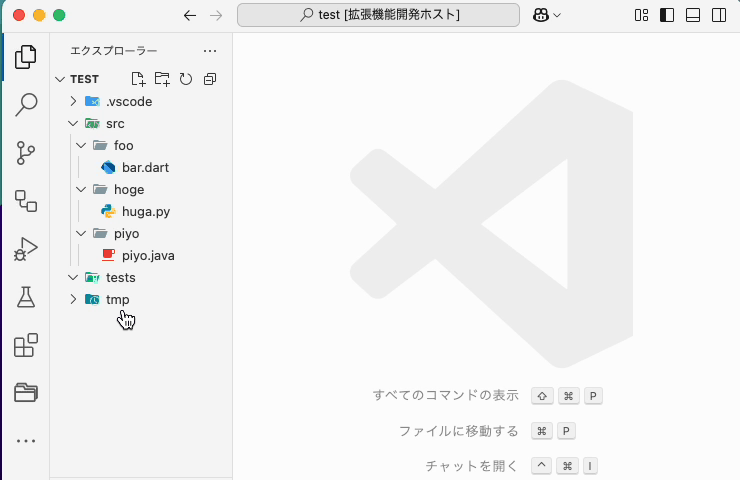Screen dimensions: 740x480
Task: Show additional activity bar views ellipsis
Action: click(x=25, y=441)
